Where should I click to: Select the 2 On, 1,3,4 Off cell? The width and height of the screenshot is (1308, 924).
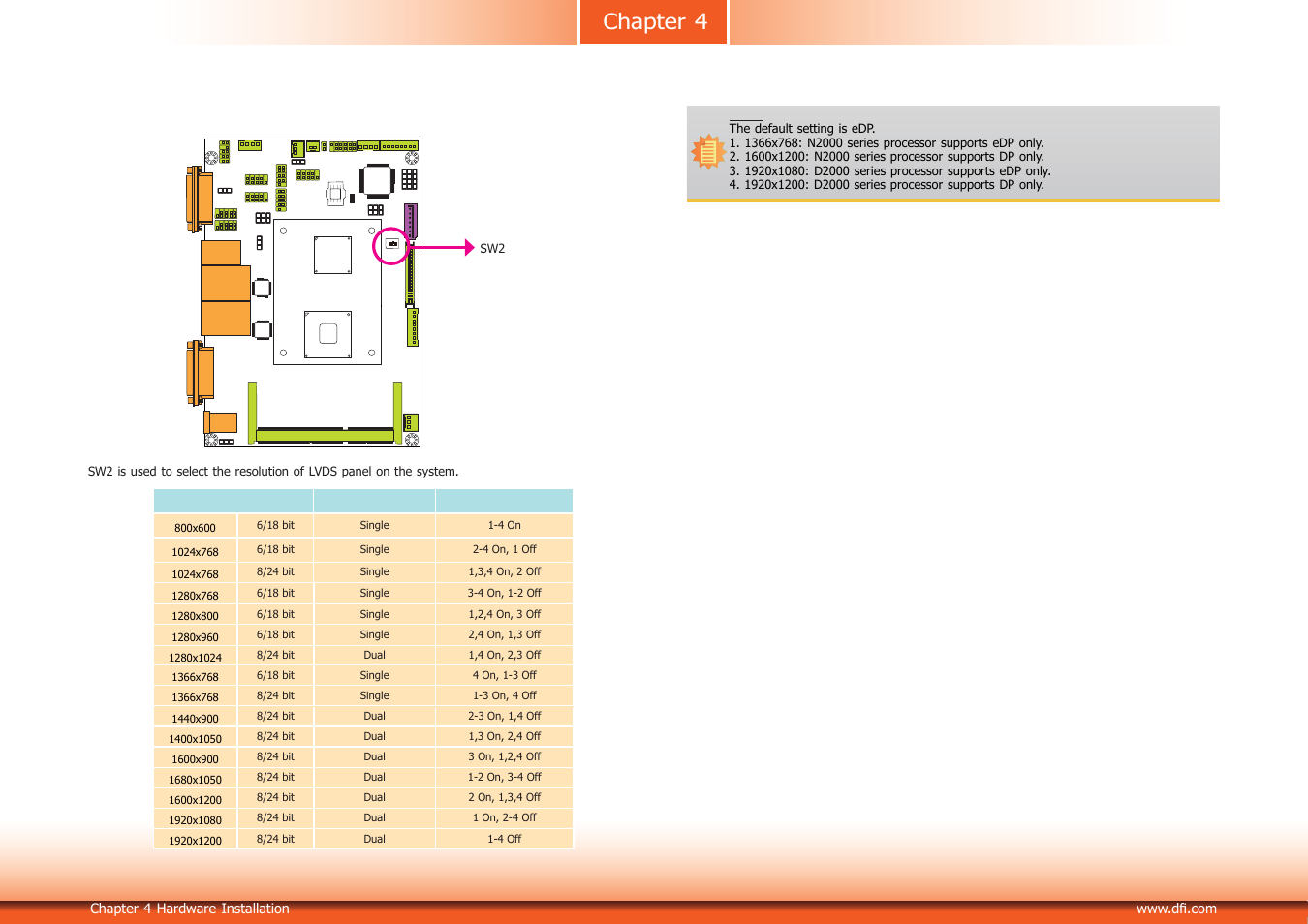click(504, 797)
